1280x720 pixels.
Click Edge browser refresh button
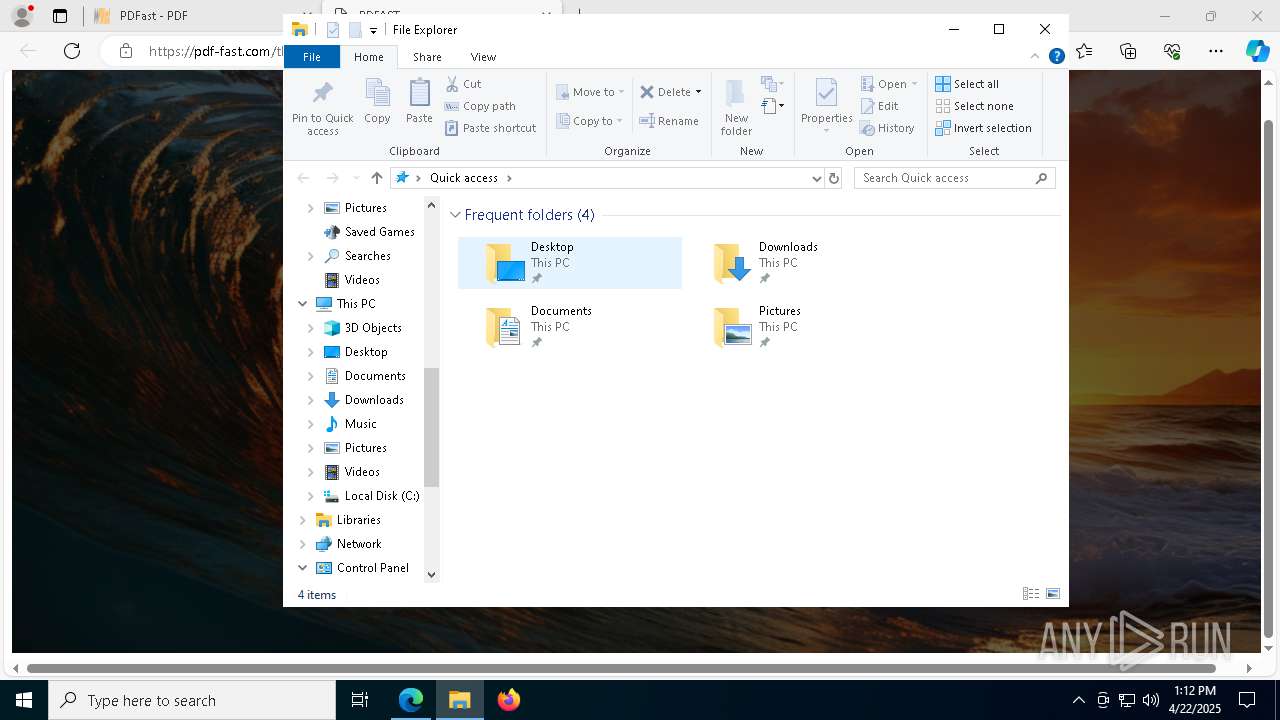(72, 51)
